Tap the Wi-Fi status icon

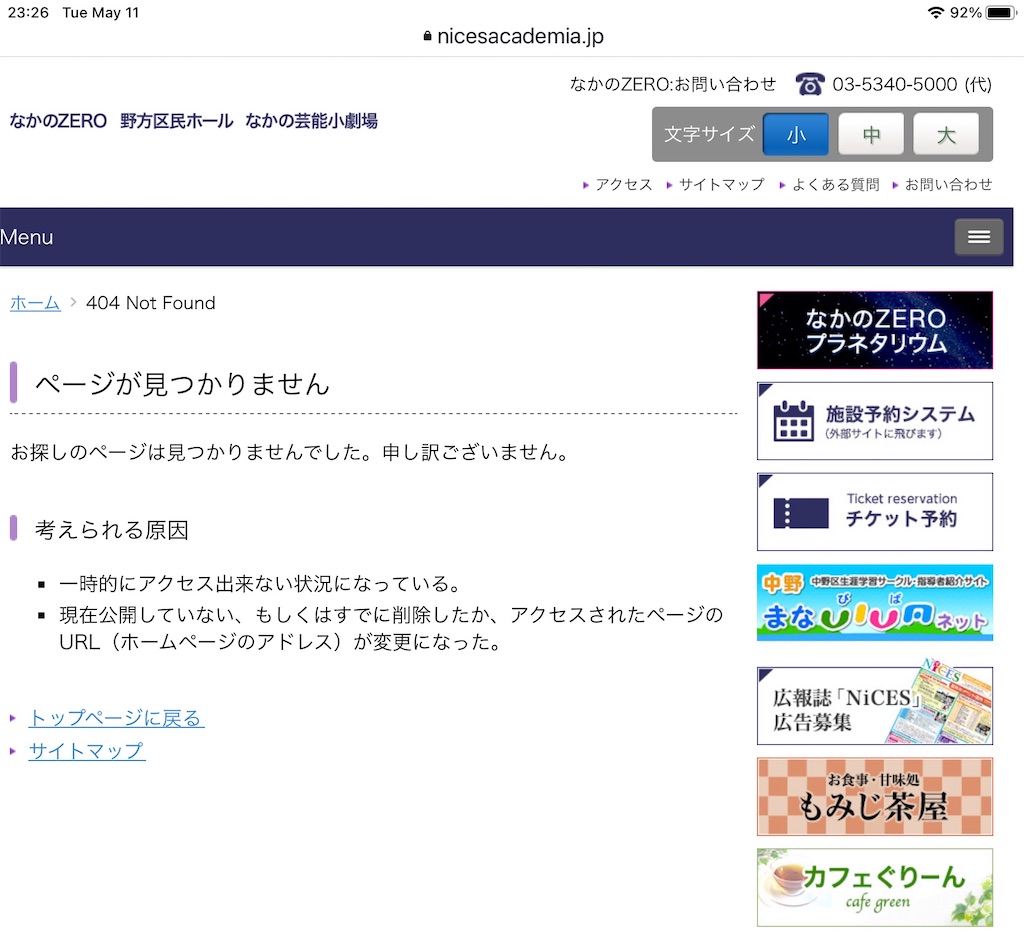[936, 12]
